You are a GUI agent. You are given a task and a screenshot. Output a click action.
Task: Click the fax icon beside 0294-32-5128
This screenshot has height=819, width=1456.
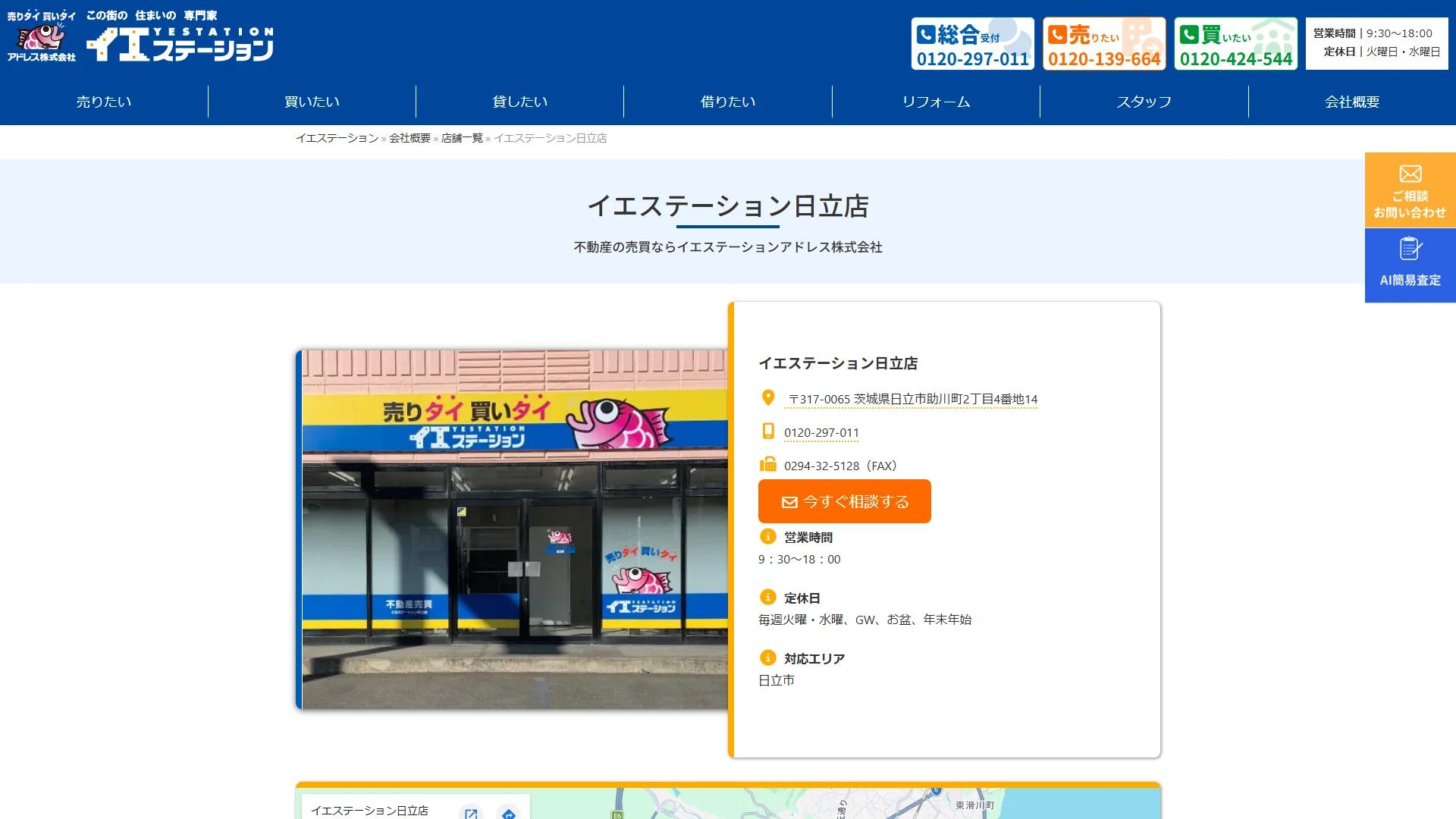(x=768, y=464)
